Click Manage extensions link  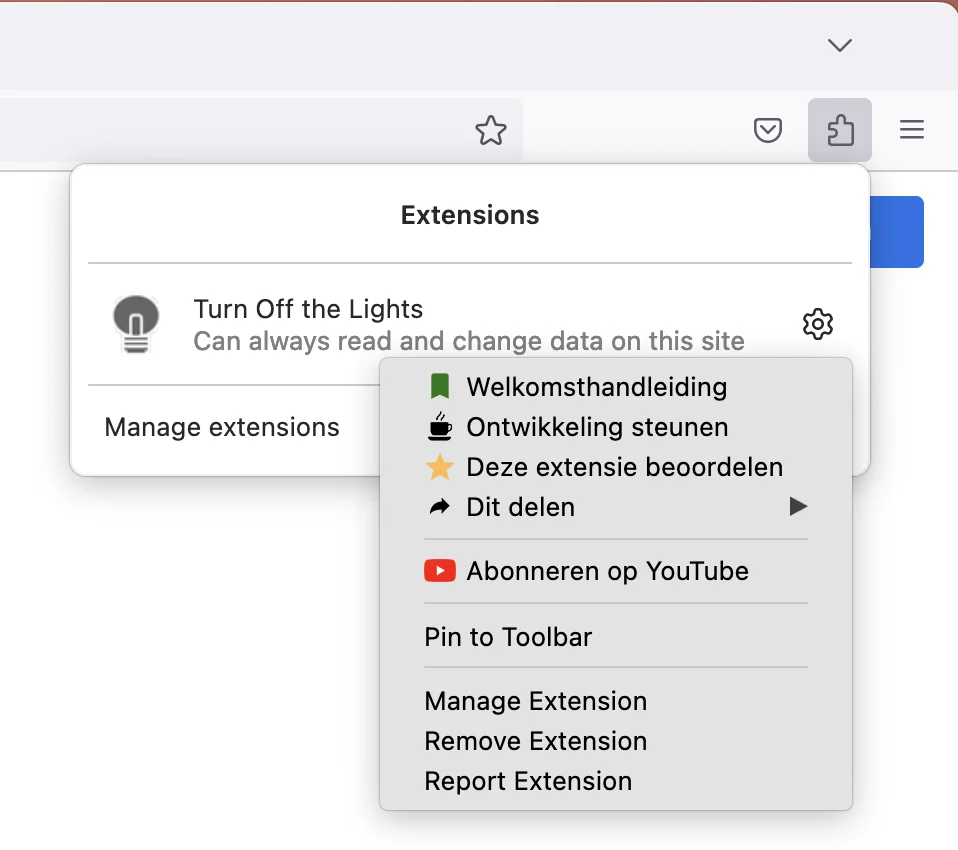[x=222, y=427]
